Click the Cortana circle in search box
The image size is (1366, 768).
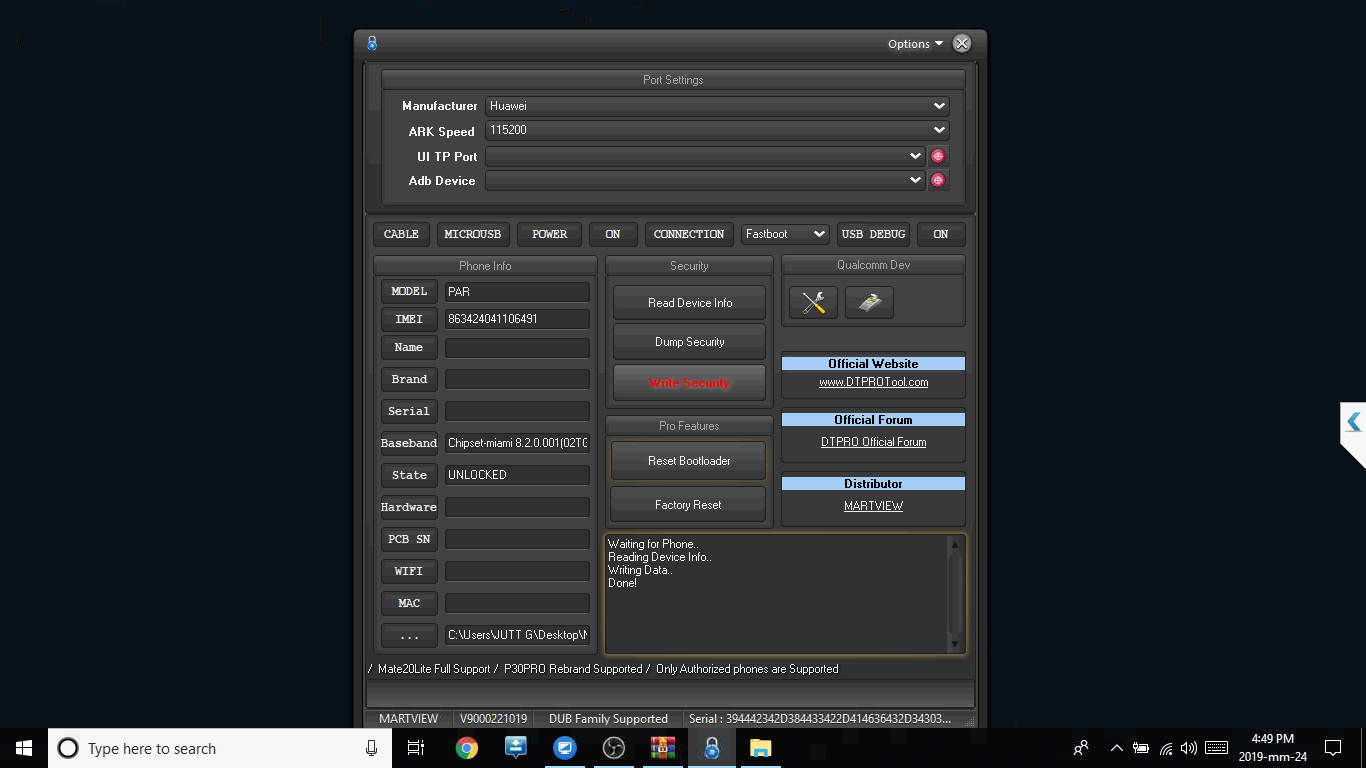coord(68,748)
